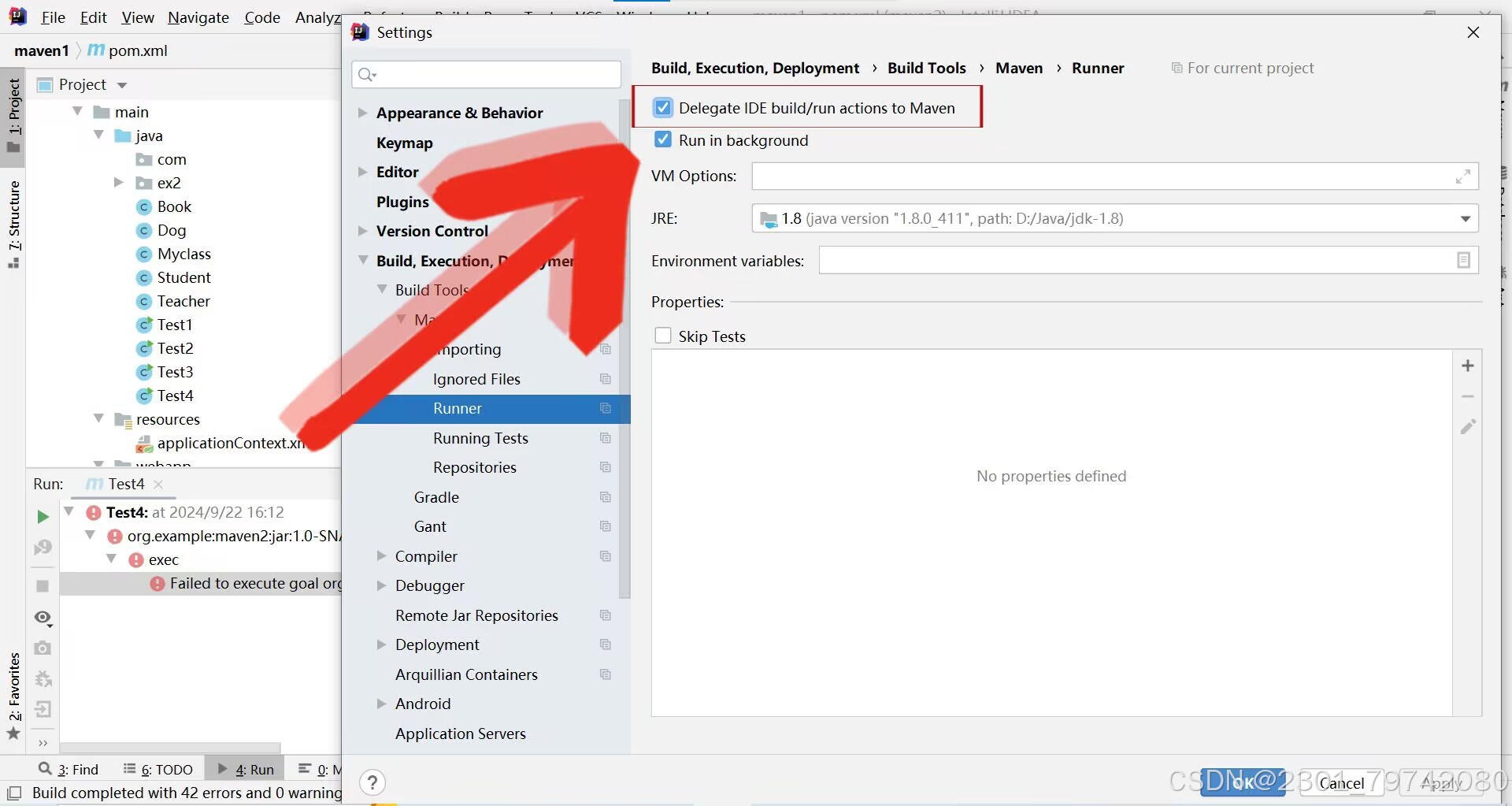Open the View menu

(138, 17)
